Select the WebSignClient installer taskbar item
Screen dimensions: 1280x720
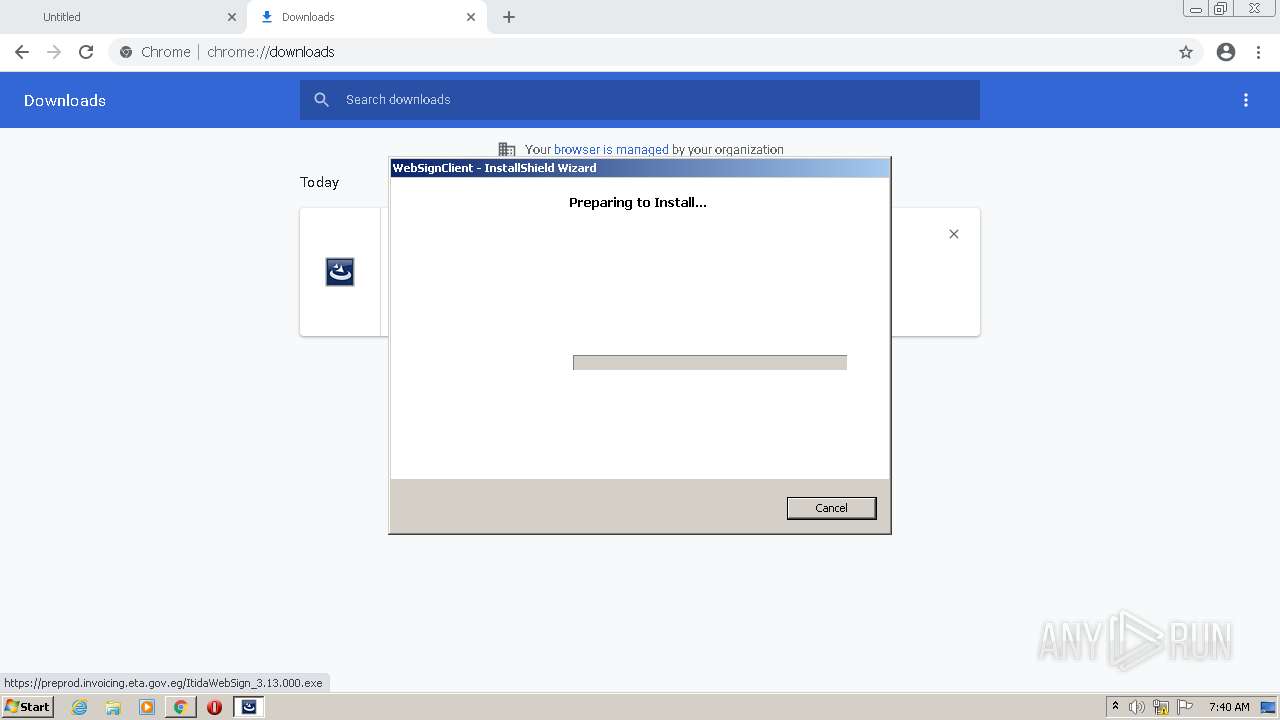(x=249, y=707)
